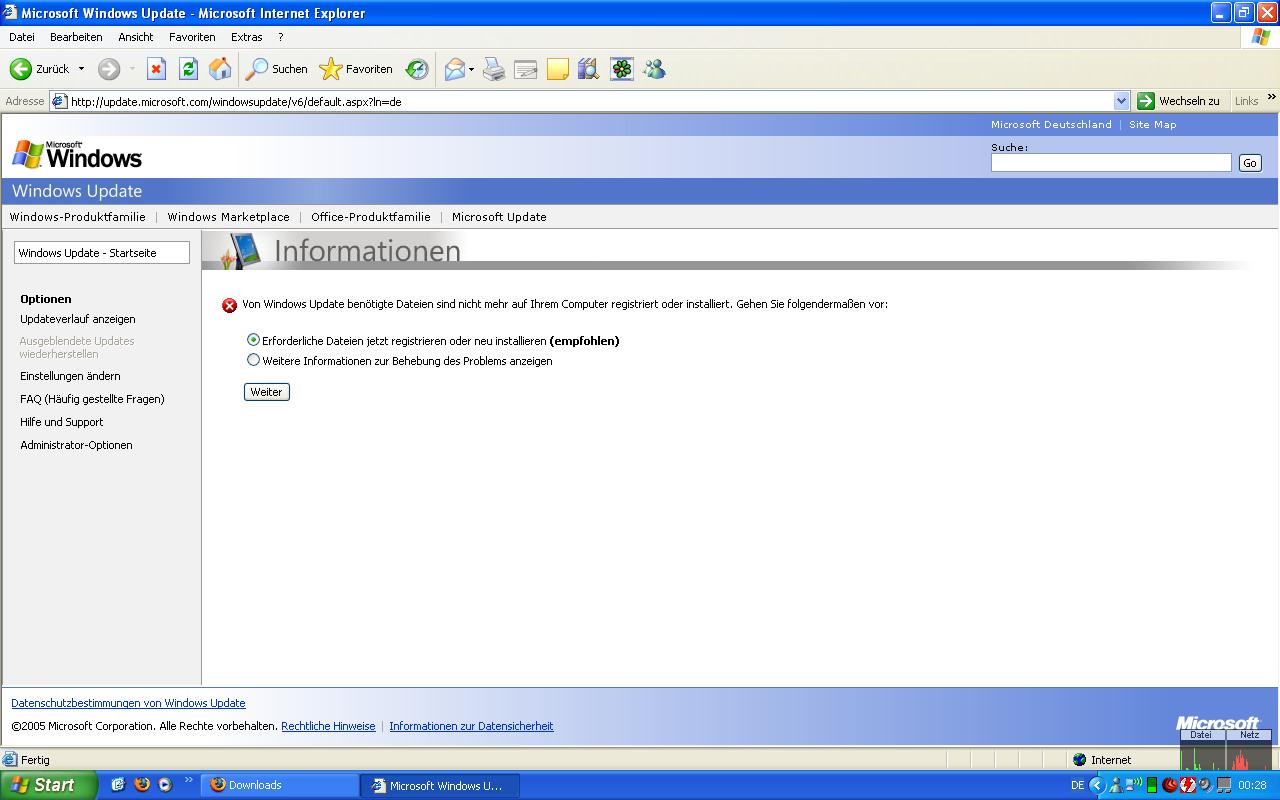Click the history clock toolbar icon
1280x800 pixels.
[x=417, y=69]
